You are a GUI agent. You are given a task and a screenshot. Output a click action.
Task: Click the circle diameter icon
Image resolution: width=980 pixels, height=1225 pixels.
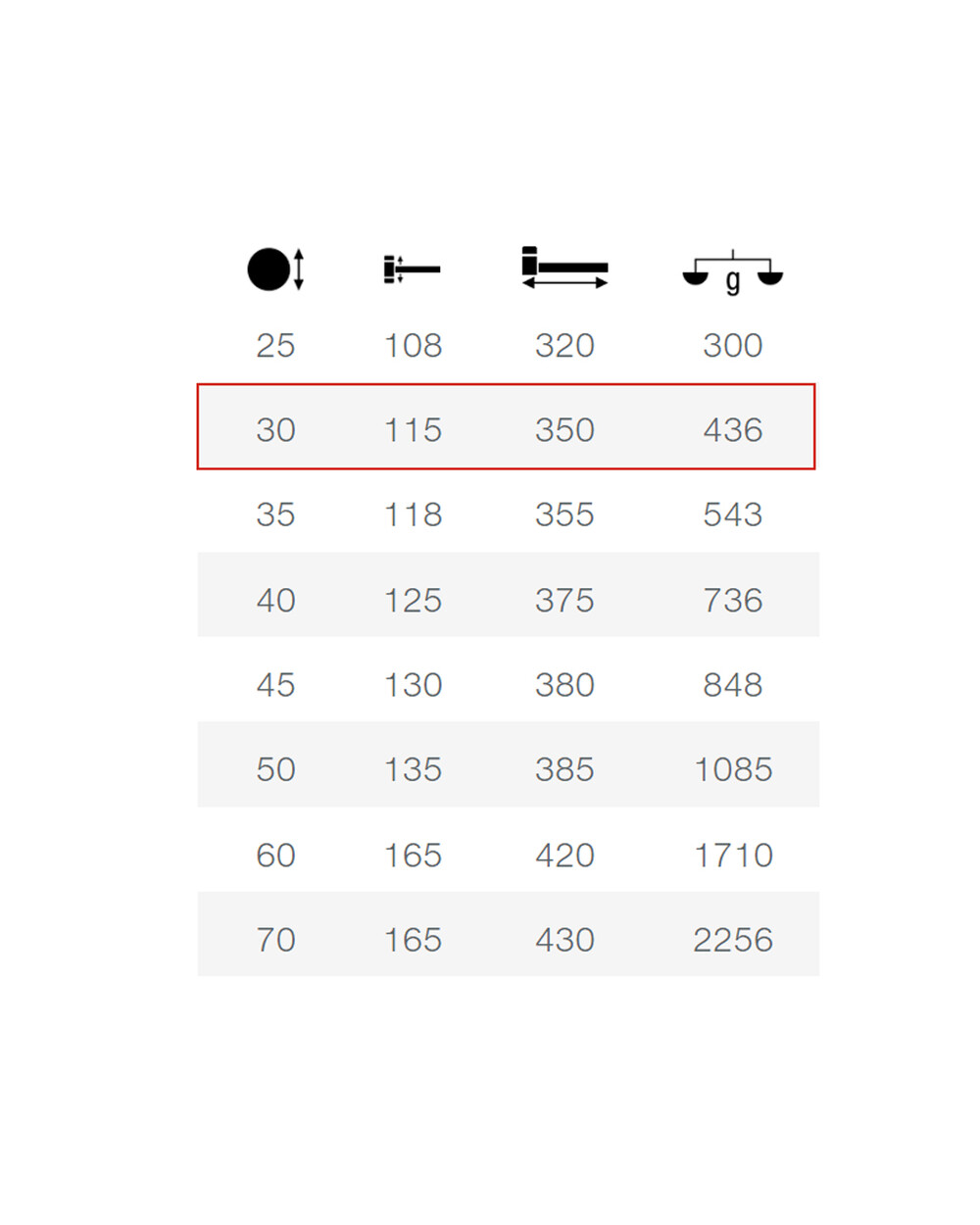274,269
